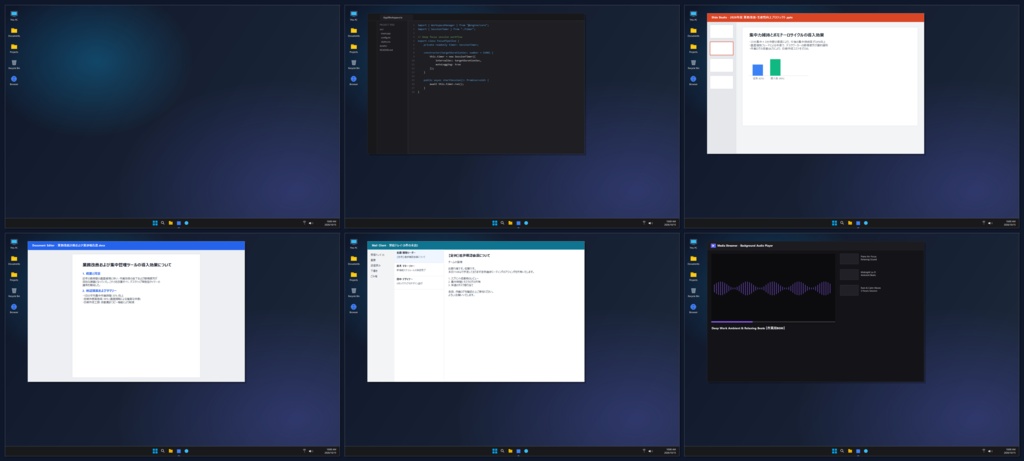Click taskbar search icon on the empty desktop
Screen dimensions: 1024x461
tap(163, 223)
